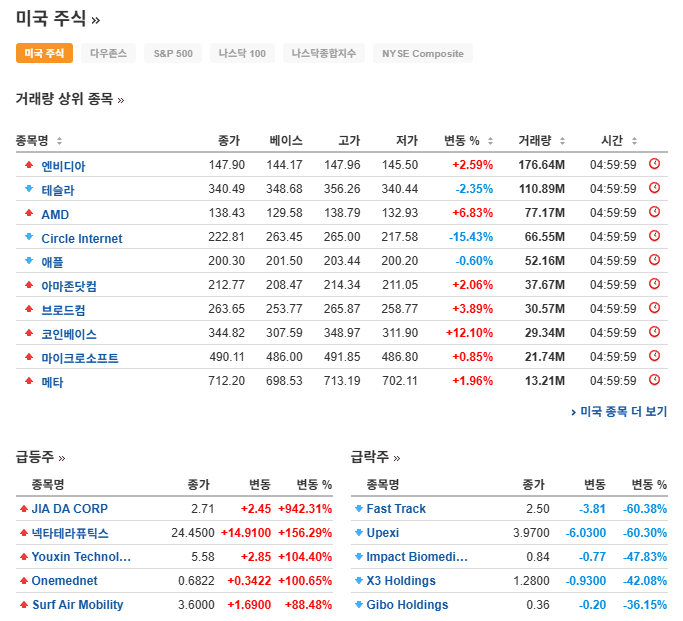Open the X3 Holdings stock link

(x=401, y=580)
